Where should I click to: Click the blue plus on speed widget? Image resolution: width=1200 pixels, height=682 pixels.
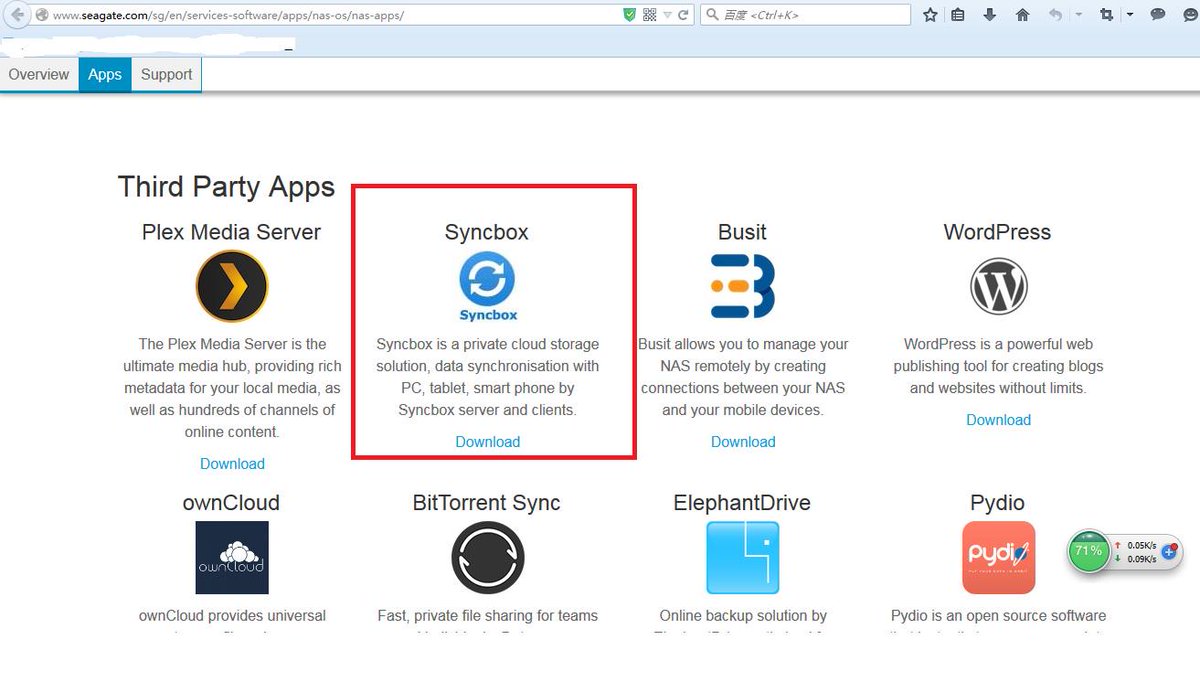[1170, 551]
